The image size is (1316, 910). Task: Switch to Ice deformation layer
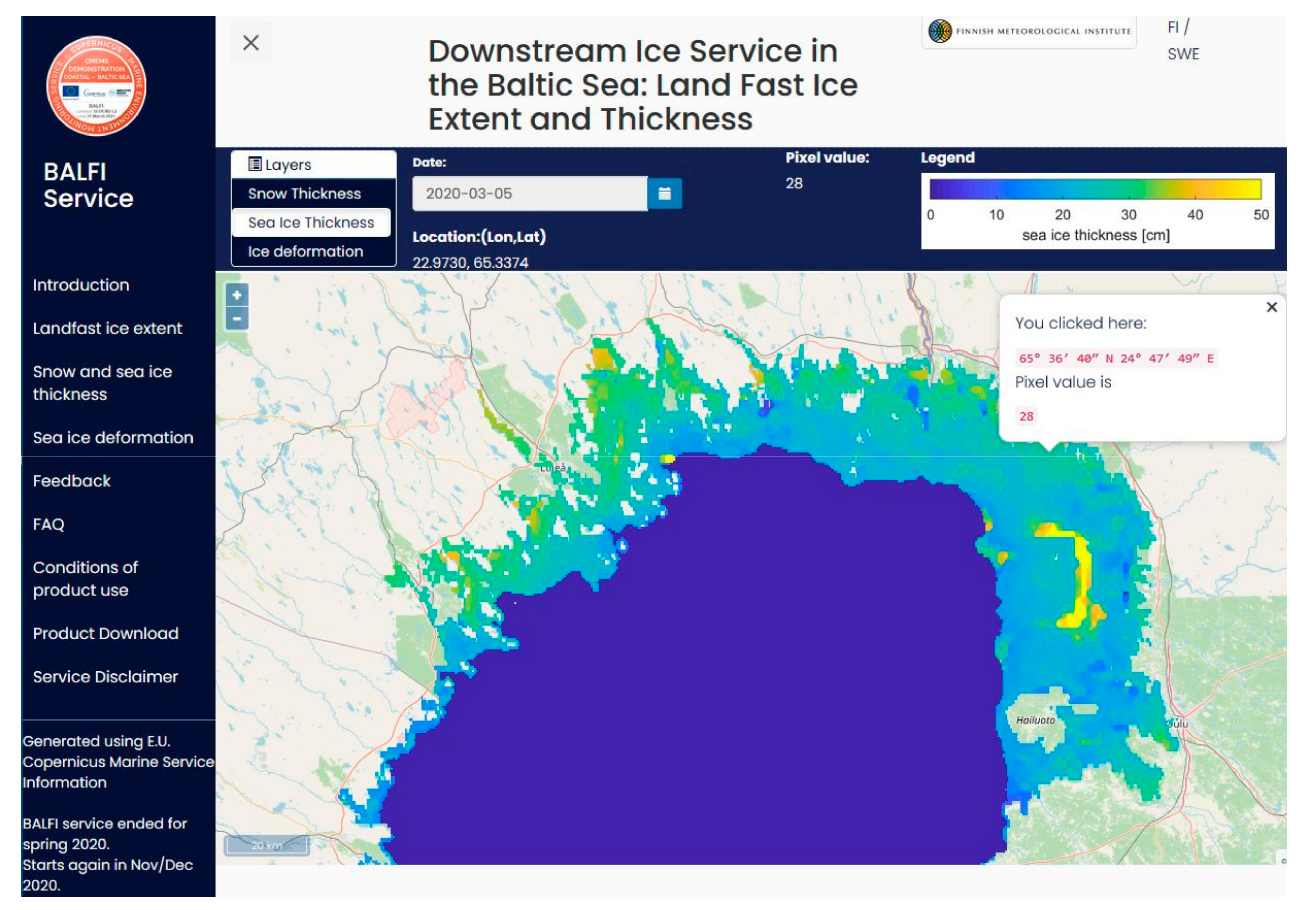click(305, 251)
